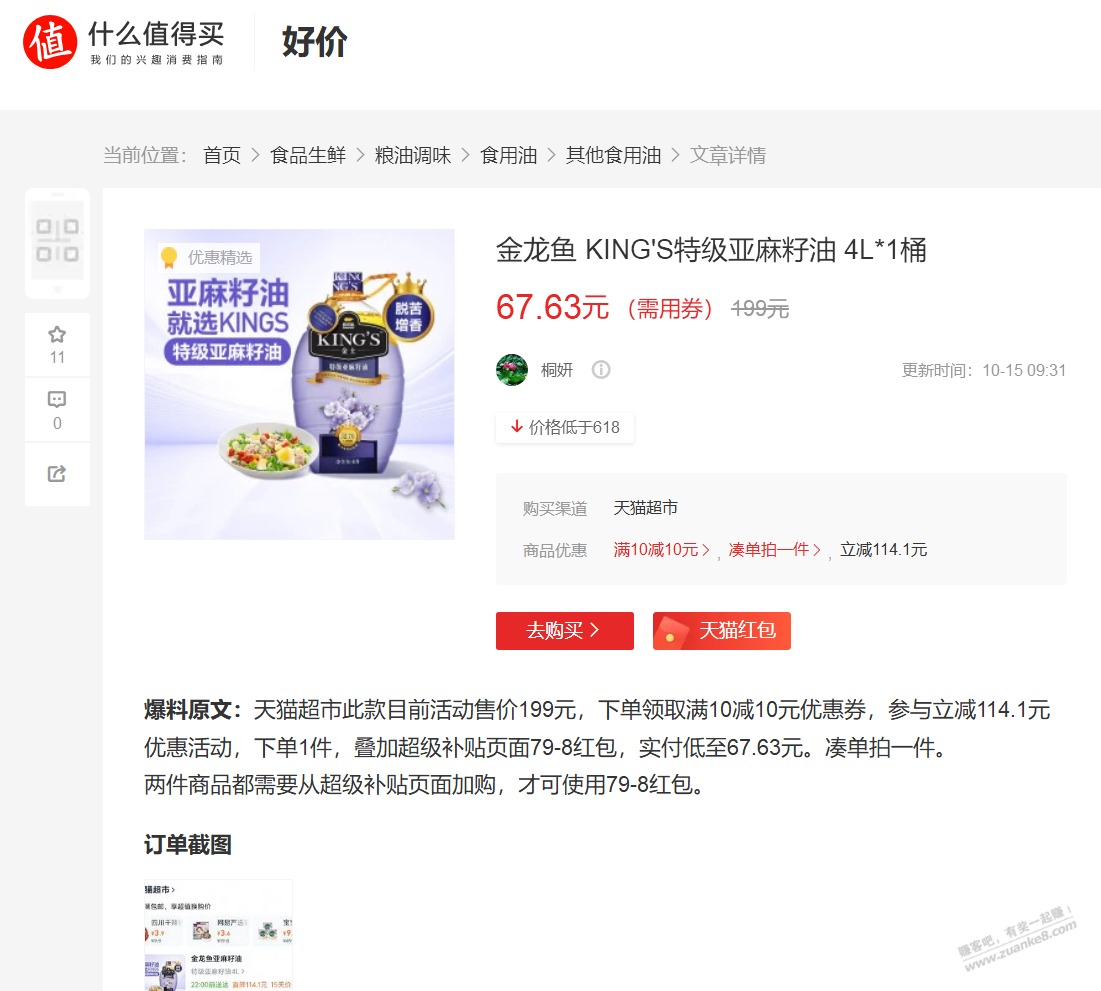Screen dimensions: 1101x991
Task: Go to 首页 in breadcrumb
Action: click(x=222, y=155)
